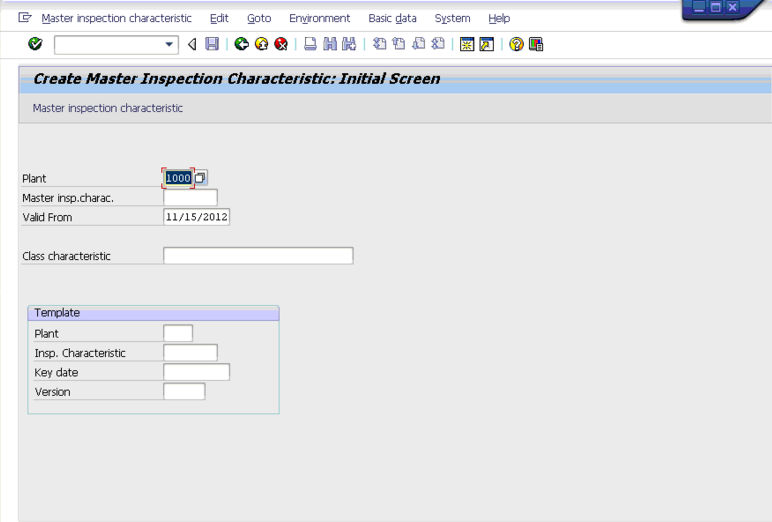Open Customize Local Layout icon
The height and width of the screenshot is (522, 772).
(536, 44)
